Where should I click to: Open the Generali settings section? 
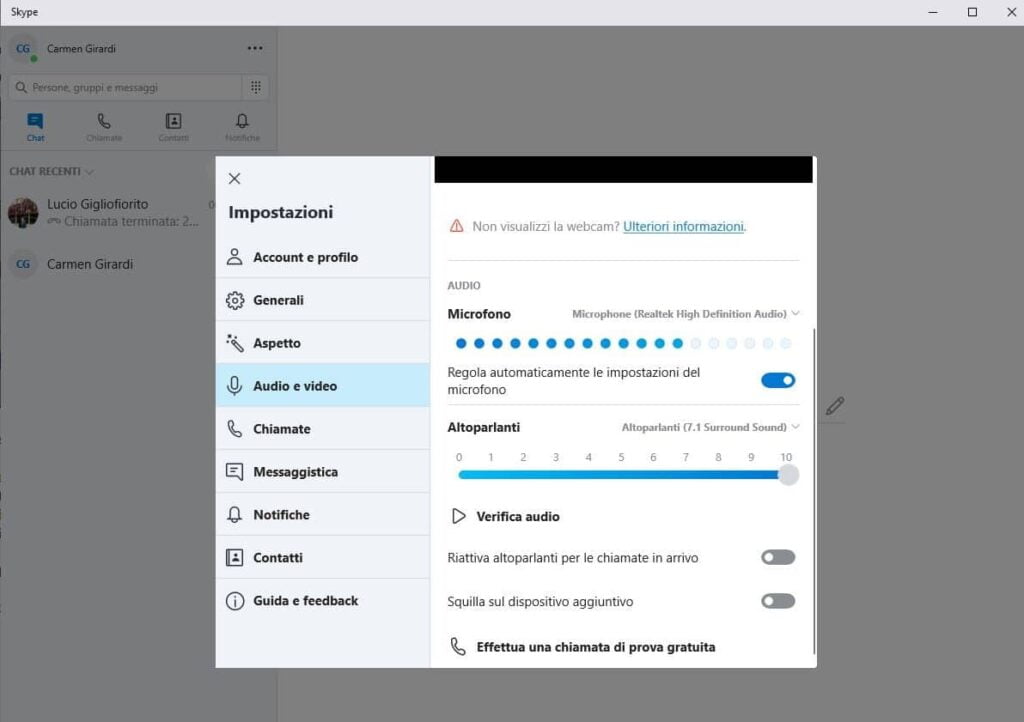[x=323, y=300]
